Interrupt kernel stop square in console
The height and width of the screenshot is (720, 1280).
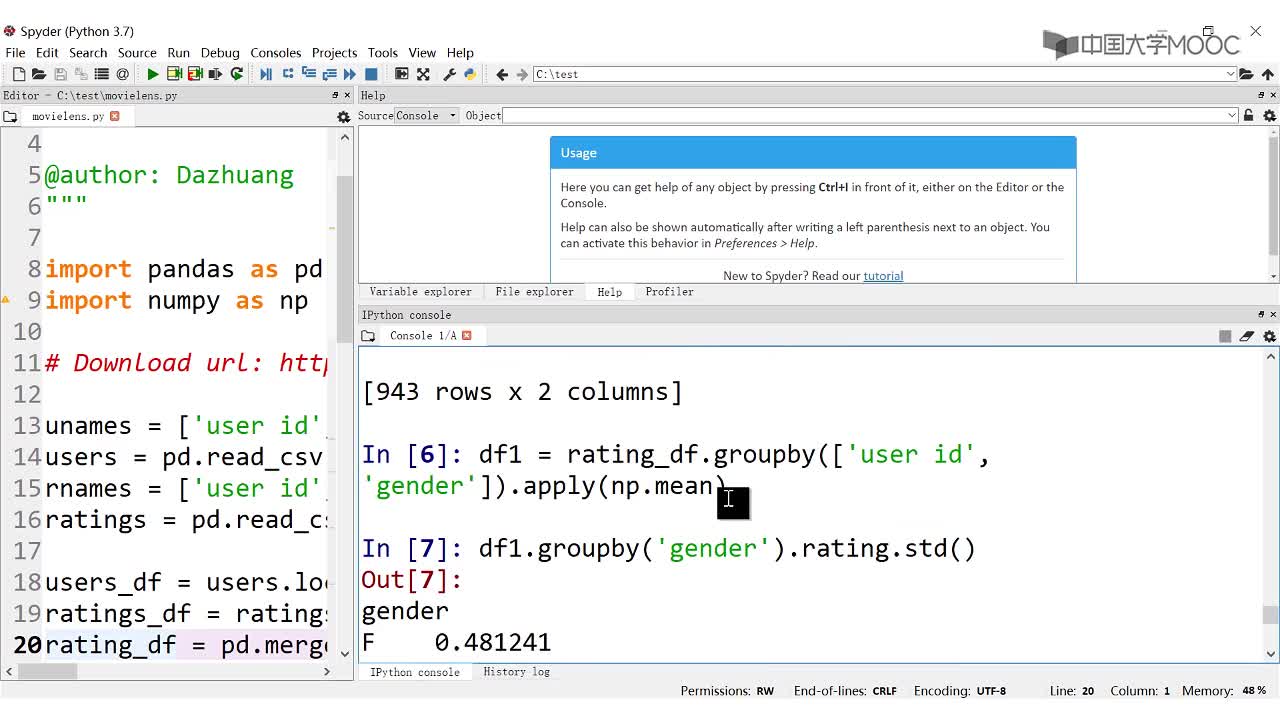1225,336
